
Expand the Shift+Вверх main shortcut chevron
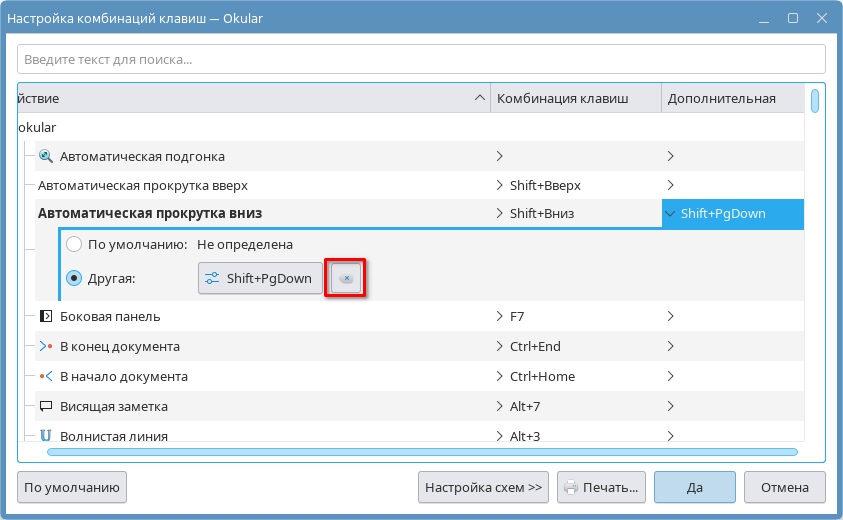point(500,185)
